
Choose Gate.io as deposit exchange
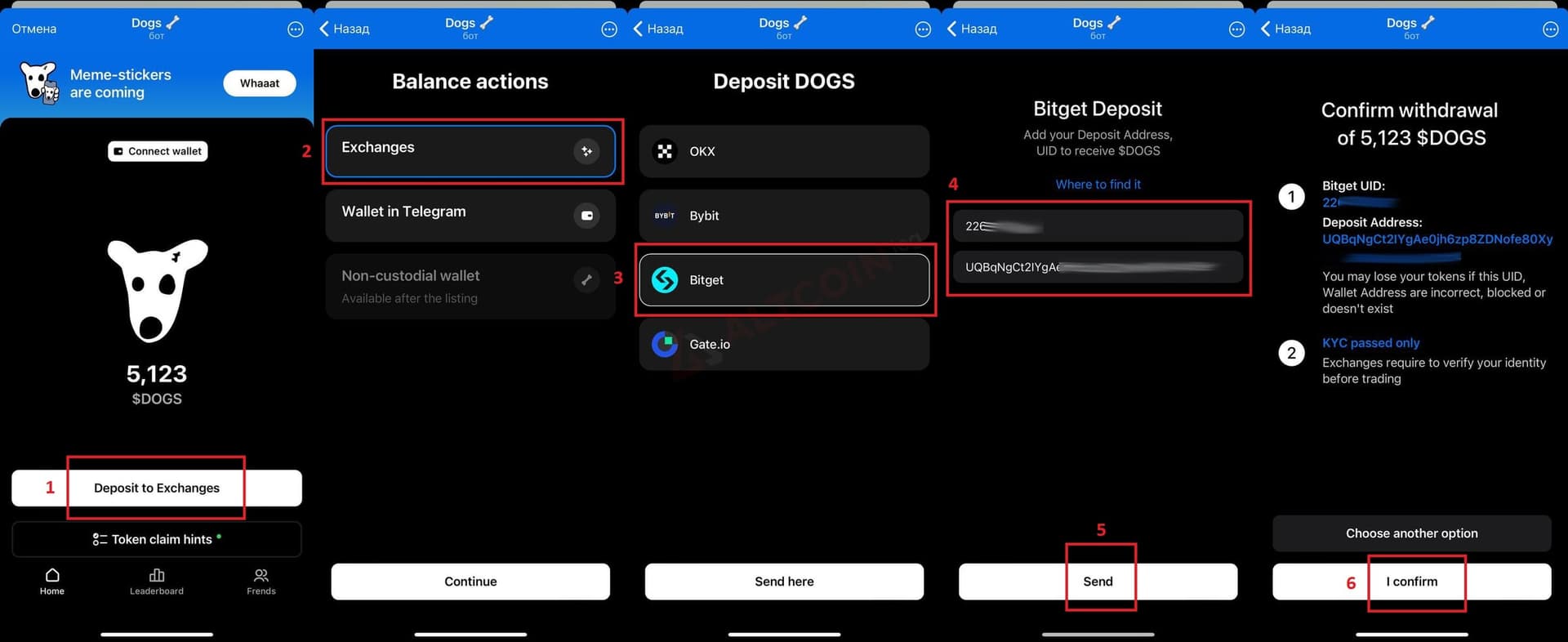pos(784,344)
